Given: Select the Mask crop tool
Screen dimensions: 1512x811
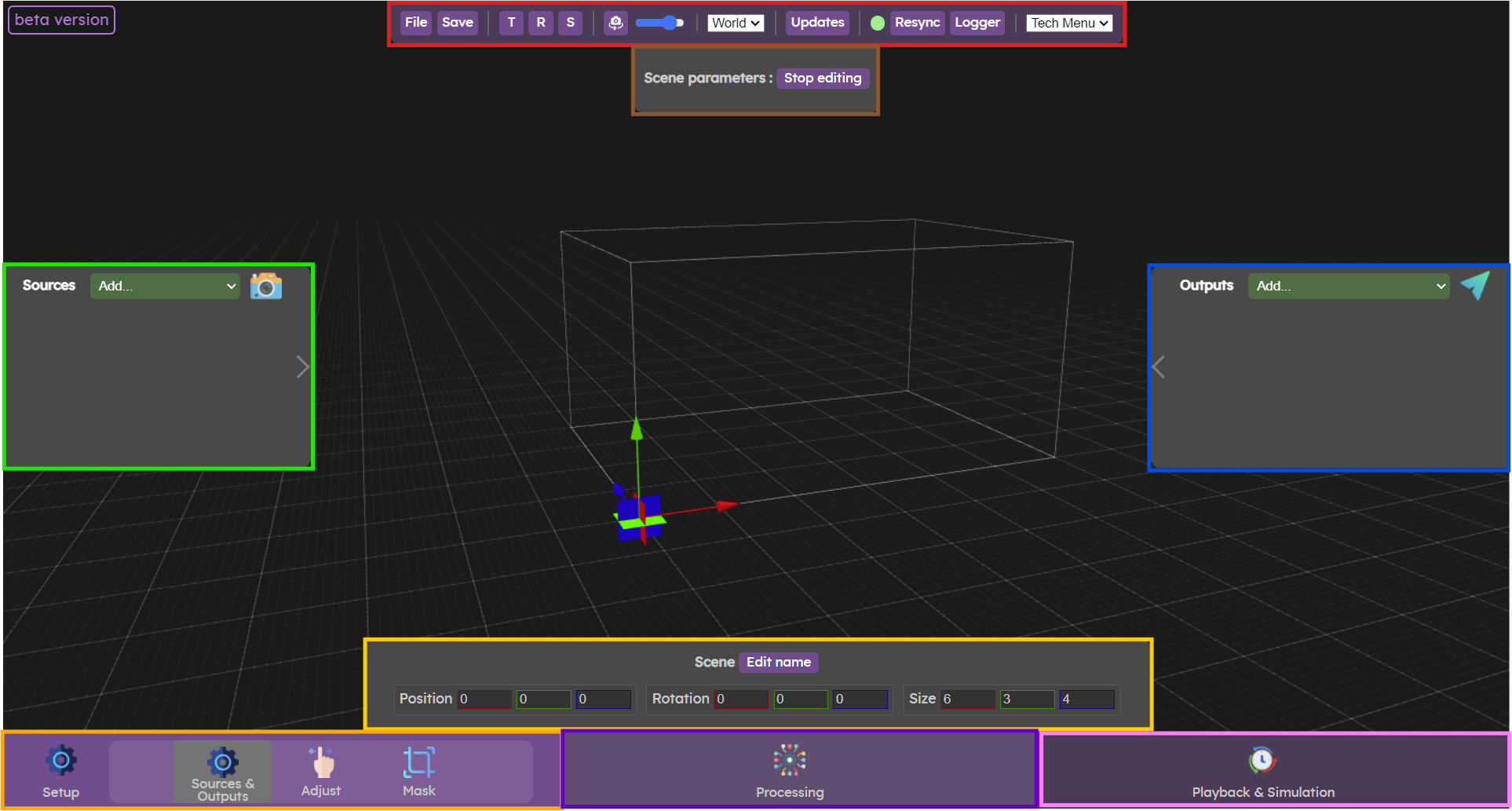Looking at the screenshot, I should tap(418, 771).
